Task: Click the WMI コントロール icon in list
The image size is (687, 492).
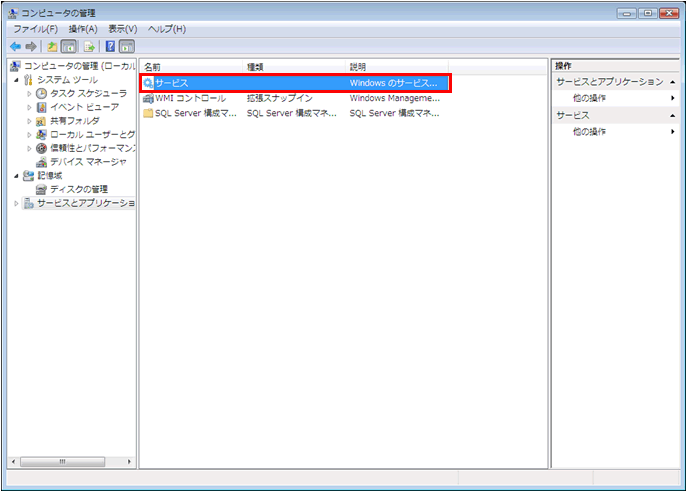Action: click(x=148, y=98)
